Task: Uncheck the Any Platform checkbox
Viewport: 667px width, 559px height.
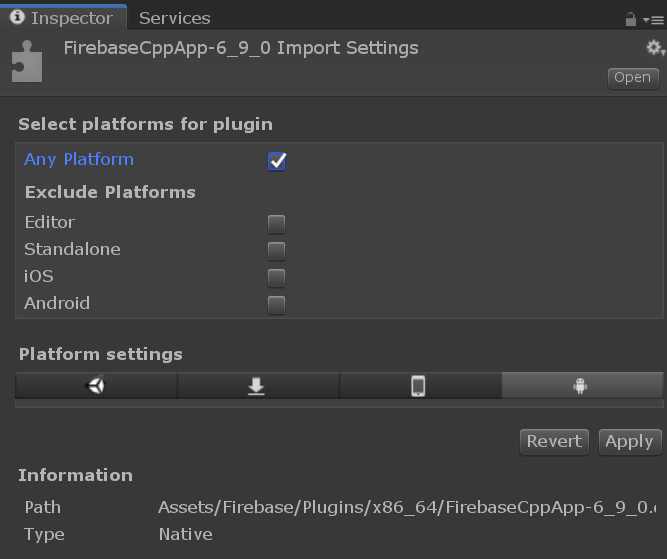Action: pos(276,161)
